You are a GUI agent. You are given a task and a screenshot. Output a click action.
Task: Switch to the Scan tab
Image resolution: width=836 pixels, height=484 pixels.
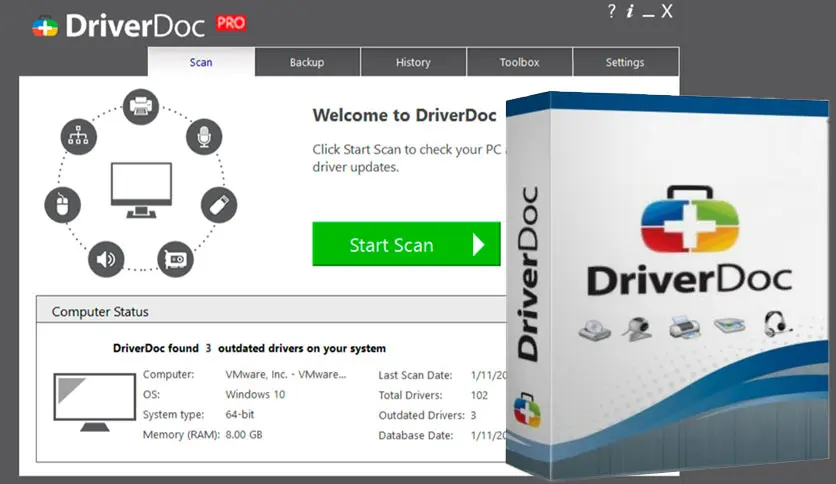[x=201, y=62]
